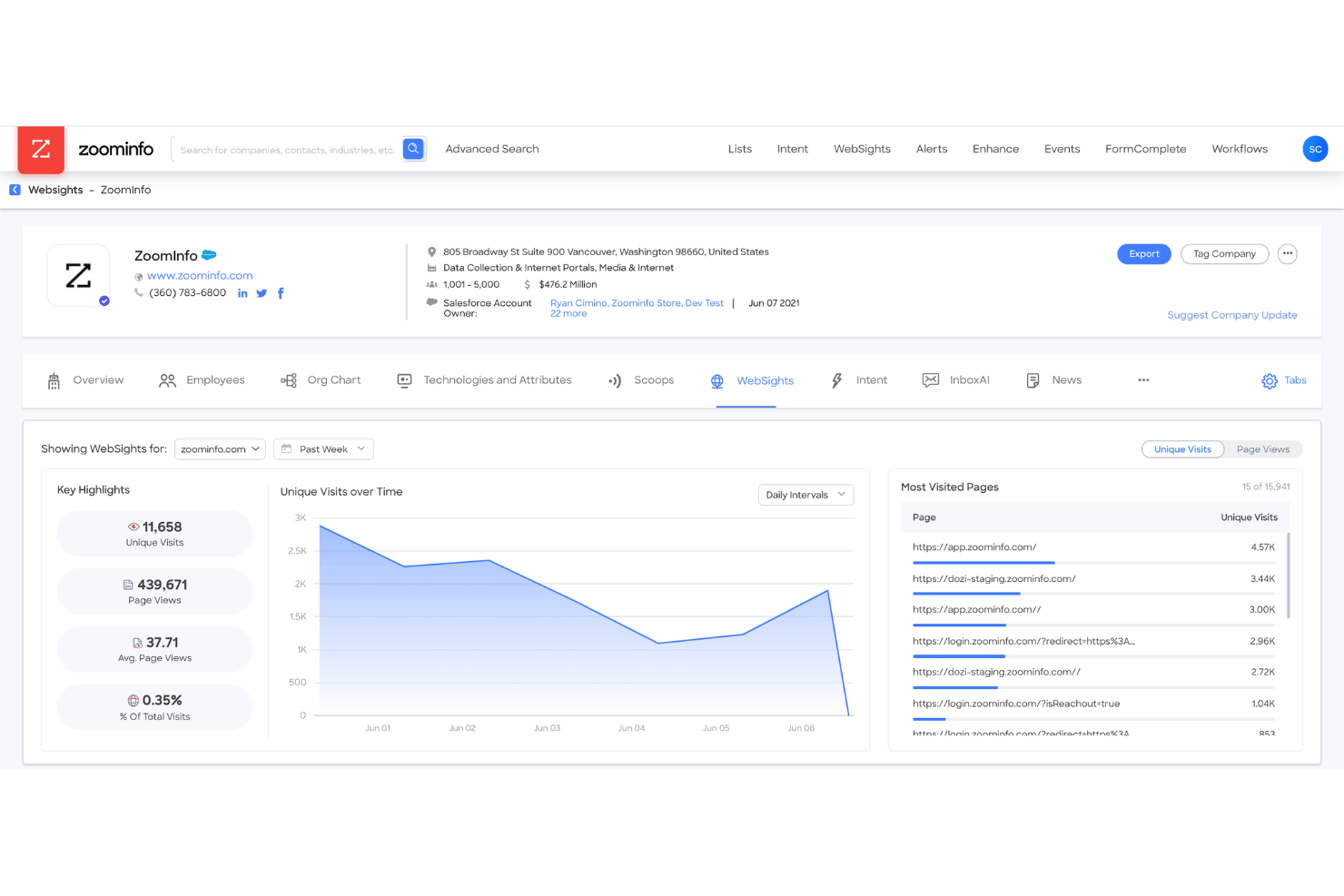Click the back arrow beside Websights breadcrumb
Image resolution: width=1344 pixels, height=896 pixels.
(15, 190)
